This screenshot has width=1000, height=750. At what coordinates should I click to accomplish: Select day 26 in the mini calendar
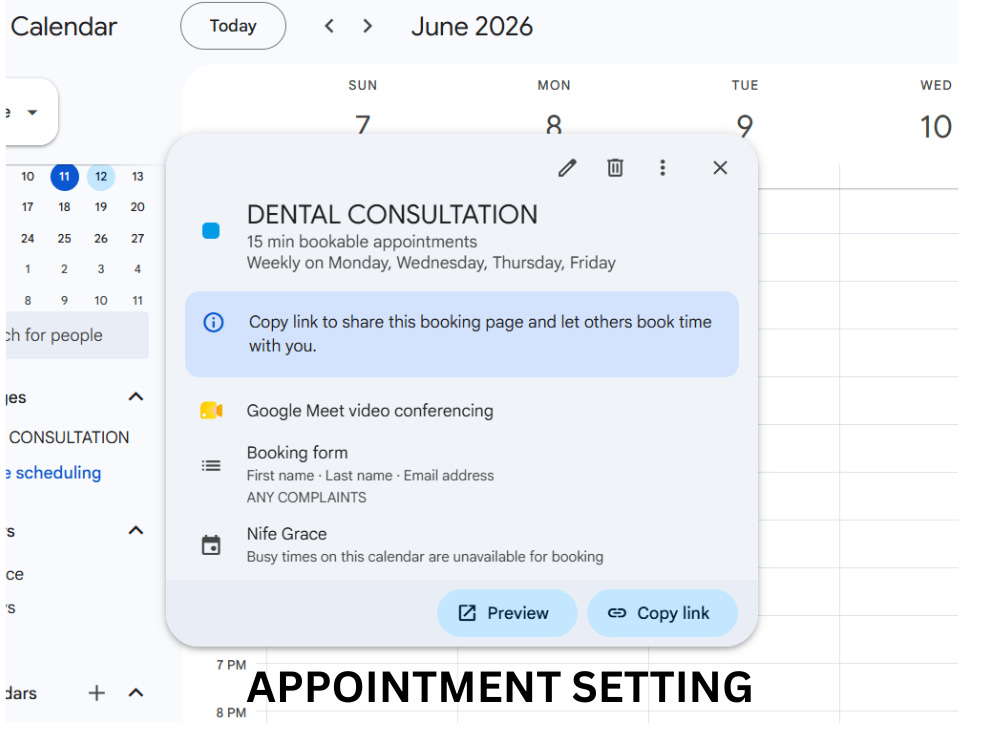[101, 239]
